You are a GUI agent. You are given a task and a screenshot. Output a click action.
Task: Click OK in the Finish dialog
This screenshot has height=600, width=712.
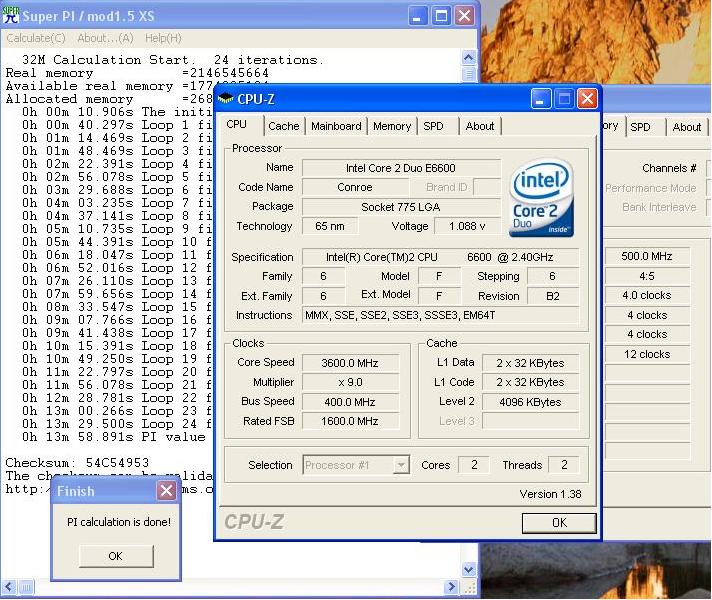coord(116,556)
